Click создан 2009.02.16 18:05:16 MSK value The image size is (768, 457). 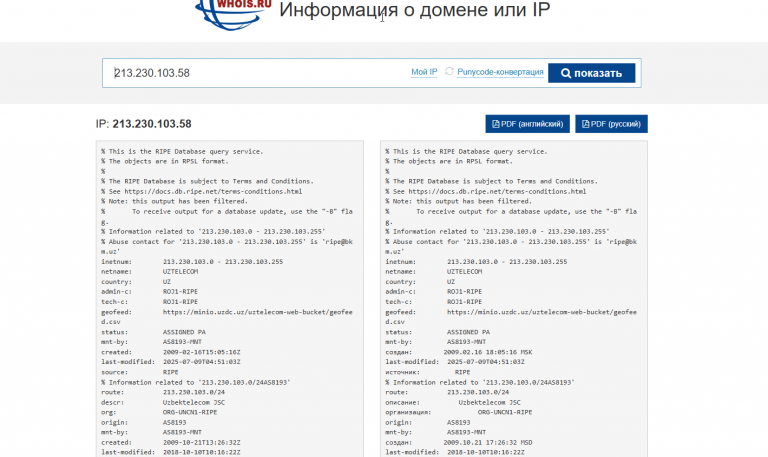(x=487, y=352)
